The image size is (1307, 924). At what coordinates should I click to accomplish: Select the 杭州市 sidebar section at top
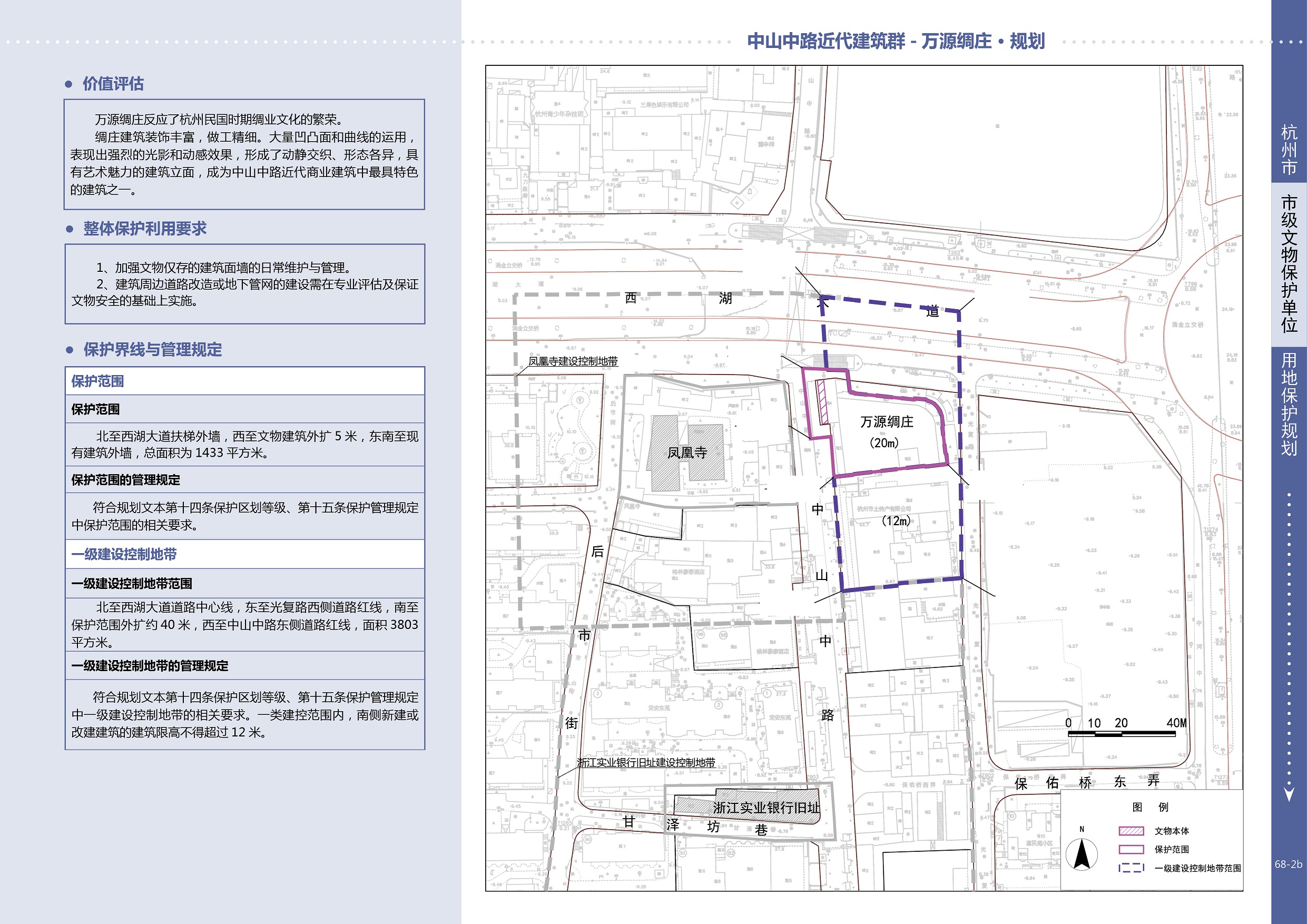[x=1289, y=149]
